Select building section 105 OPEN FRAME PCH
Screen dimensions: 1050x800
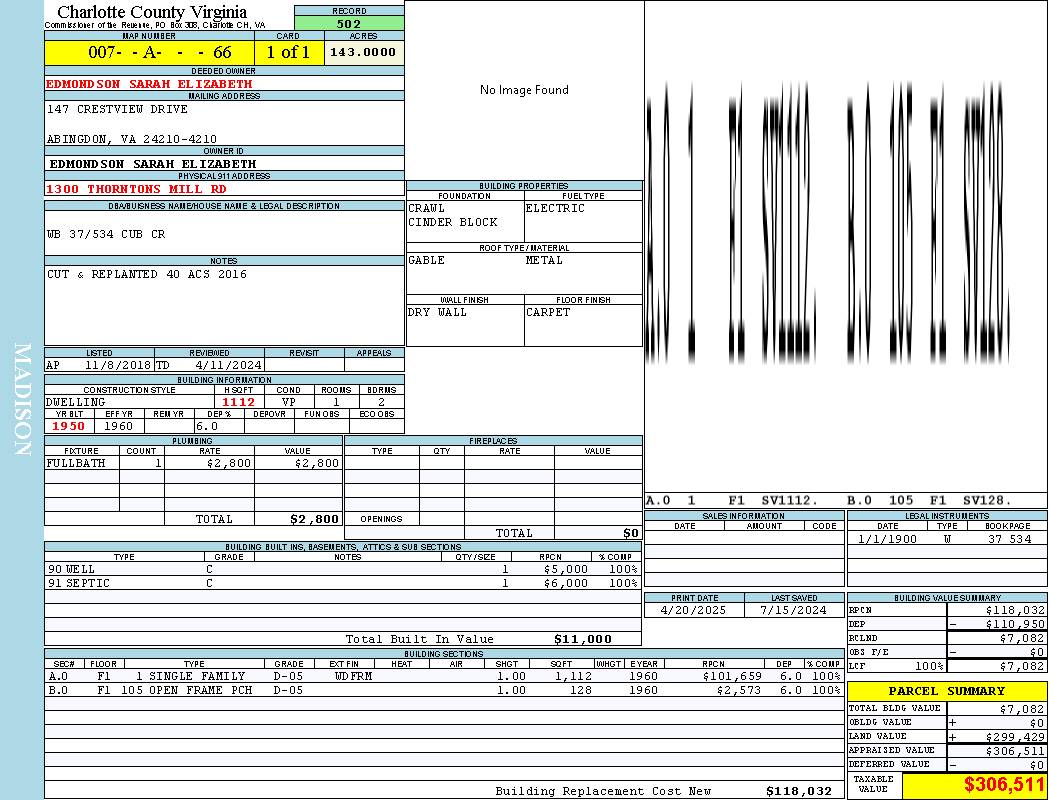pos(186,690)
